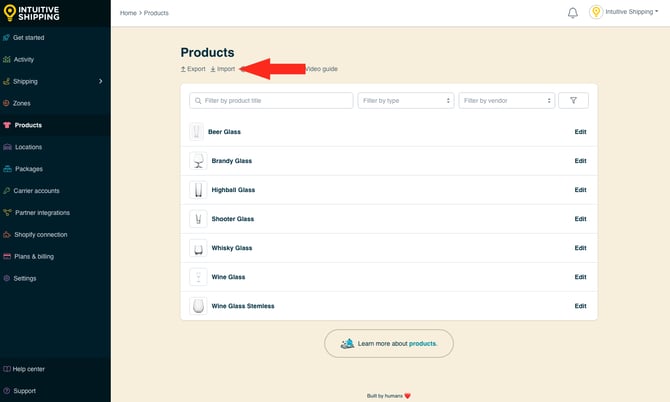Screen dimensions: 670x402
Task: Open Settings in the sidebar
Action: pos(25,278)
